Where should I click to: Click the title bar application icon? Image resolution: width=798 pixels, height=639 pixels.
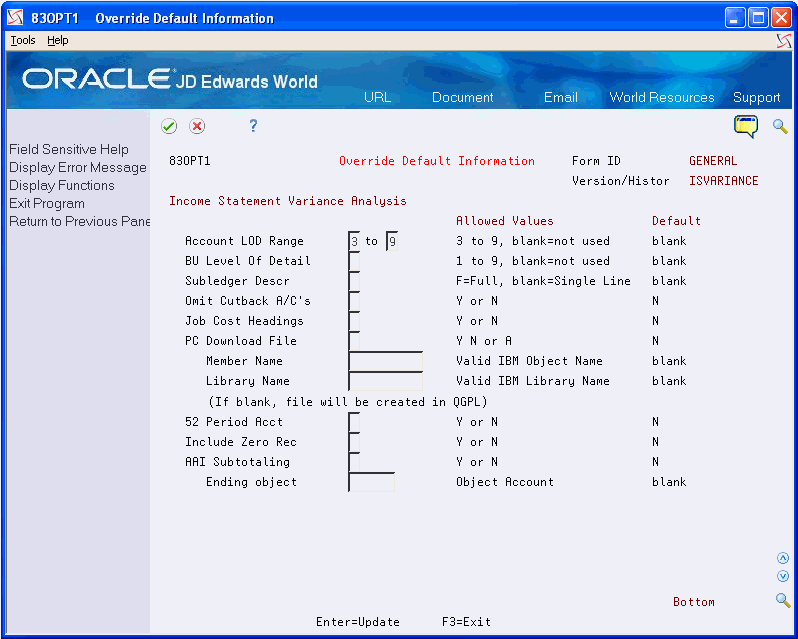(15, 18)
